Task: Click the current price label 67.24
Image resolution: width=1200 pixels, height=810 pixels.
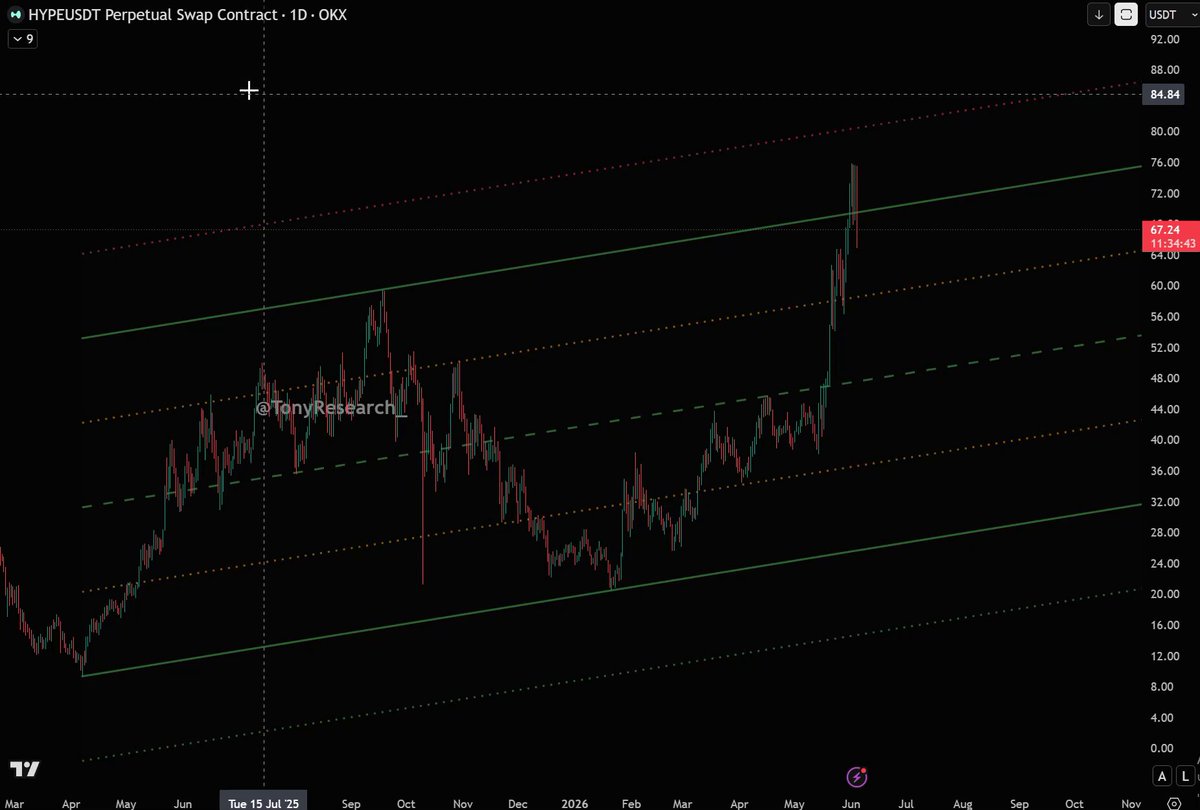Action: 1165,229
